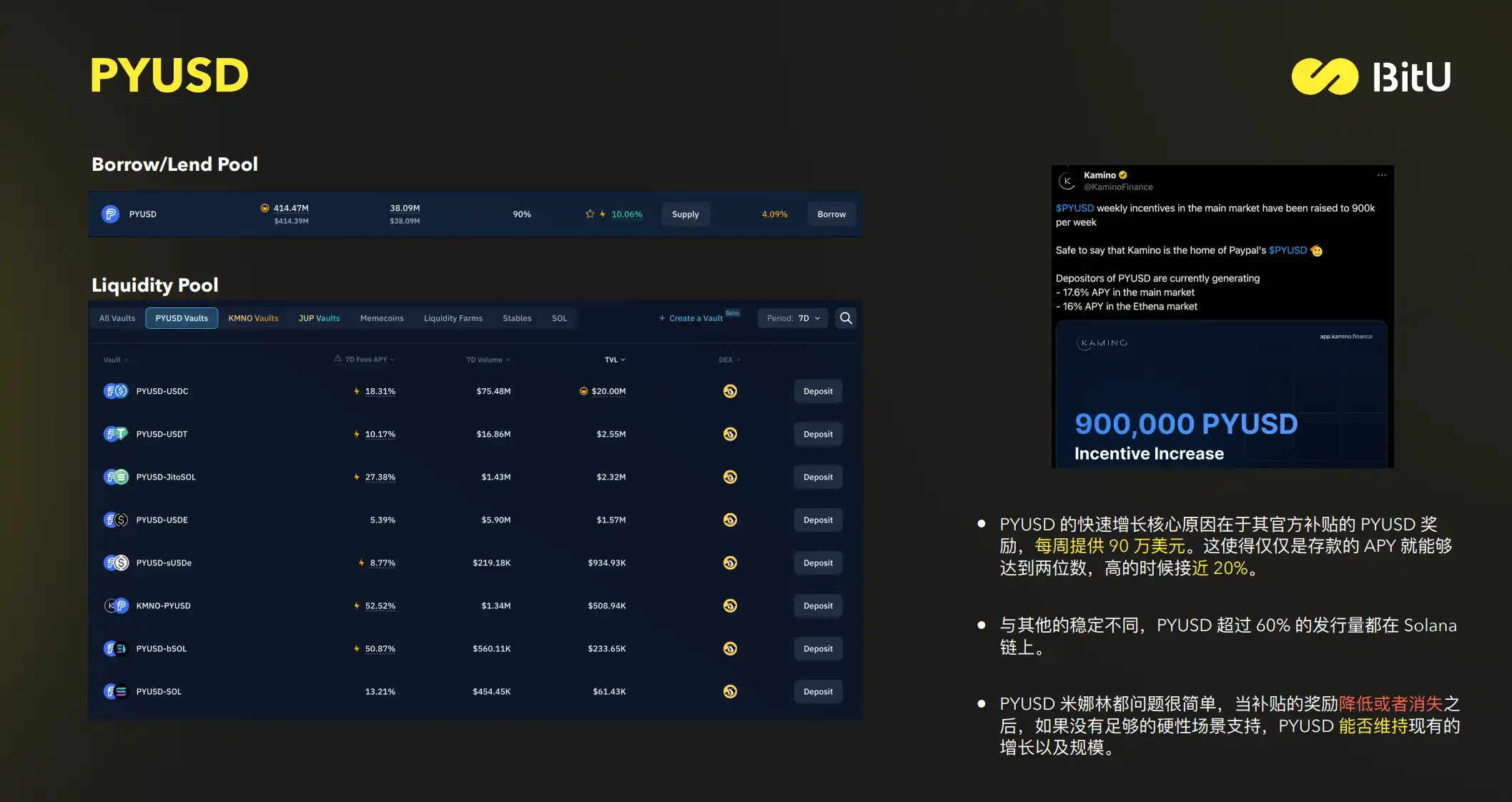This screenshot has height=802, width=1512.
Task: Click the Kamino profile avatar in tweet
Action: click(1067, 181)
